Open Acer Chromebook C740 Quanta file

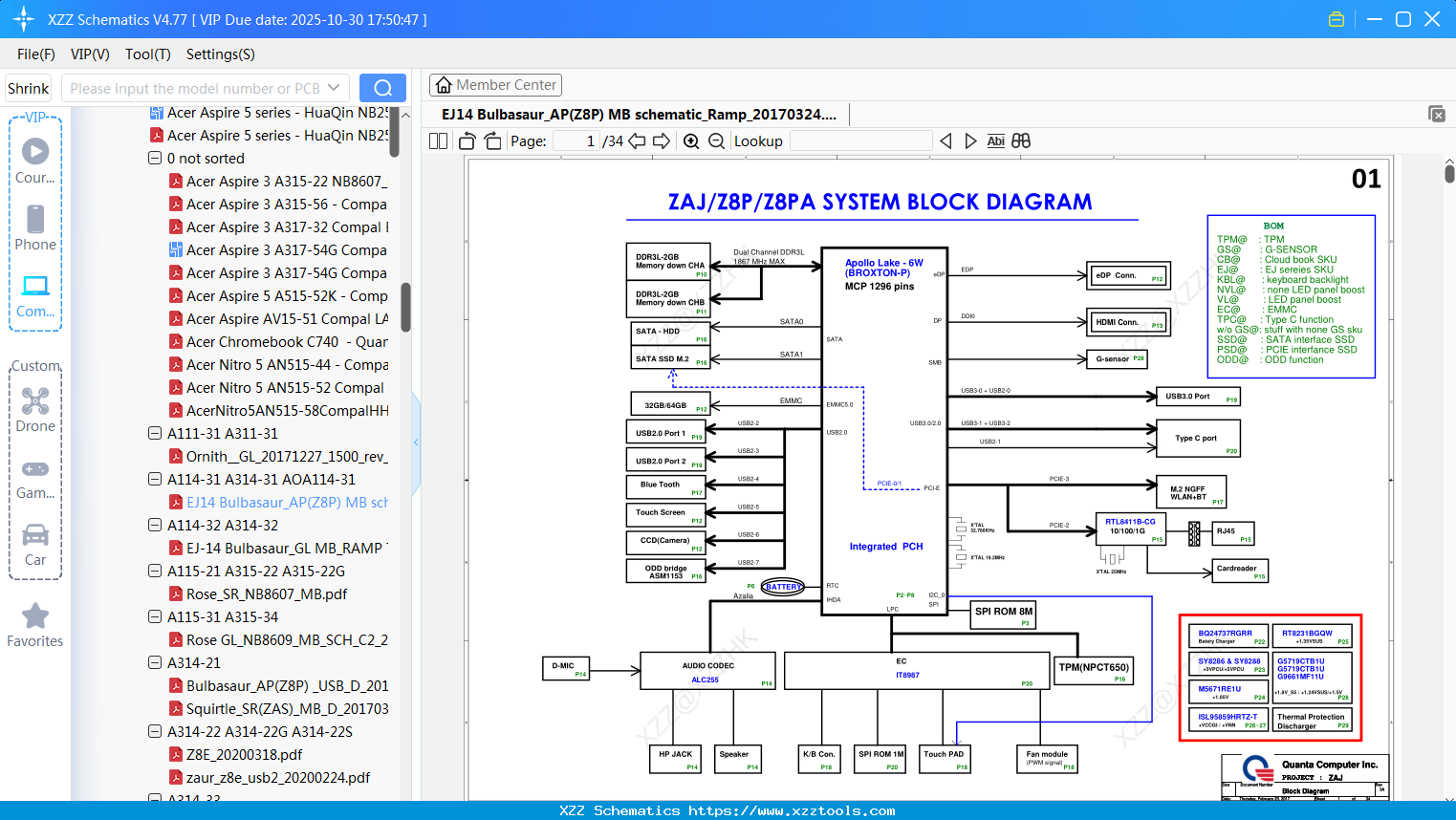click(278, 342)
